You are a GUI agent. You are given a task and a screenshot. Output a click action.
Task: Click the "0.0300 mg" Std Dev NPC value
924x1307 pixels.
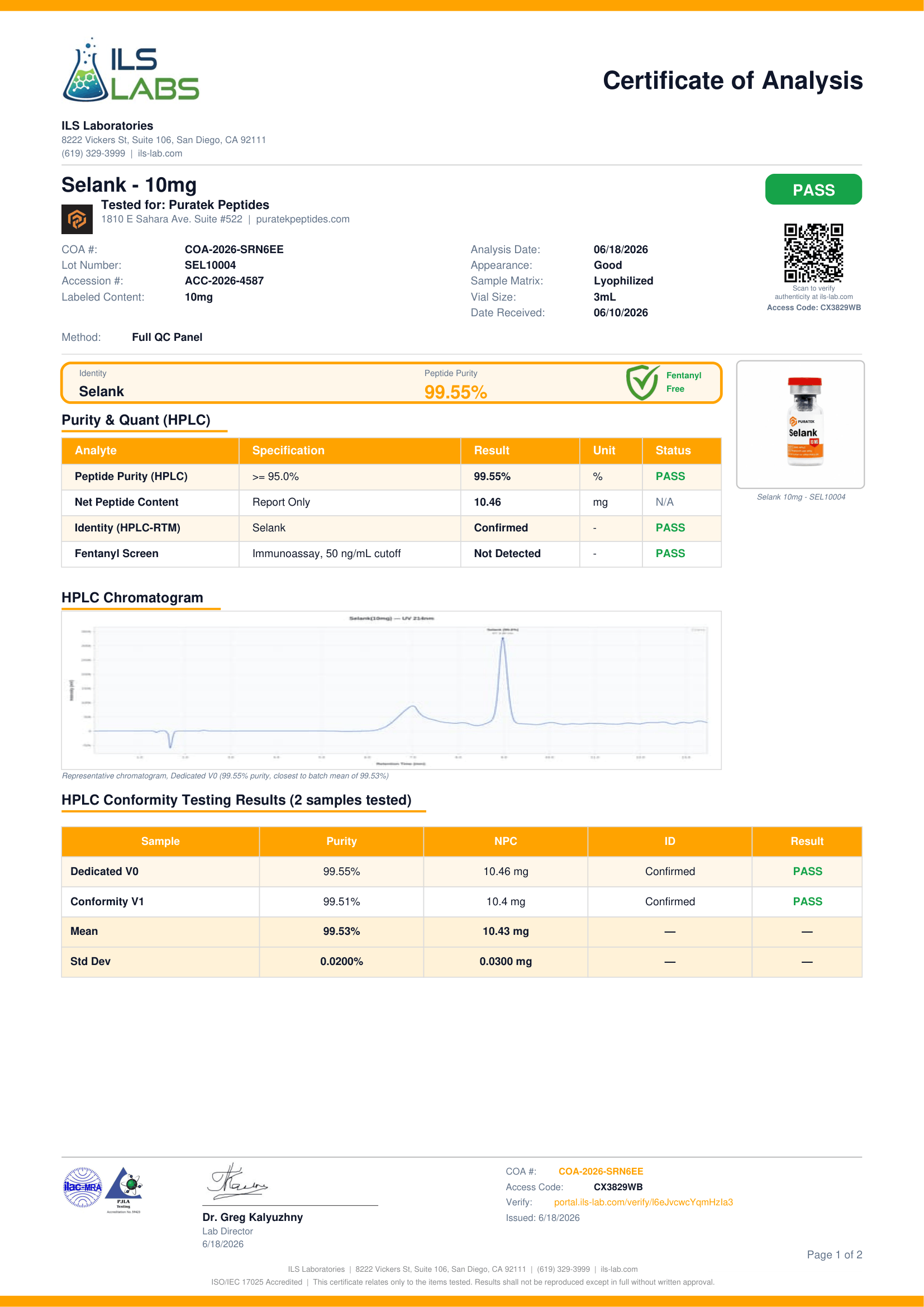(506, 962)
